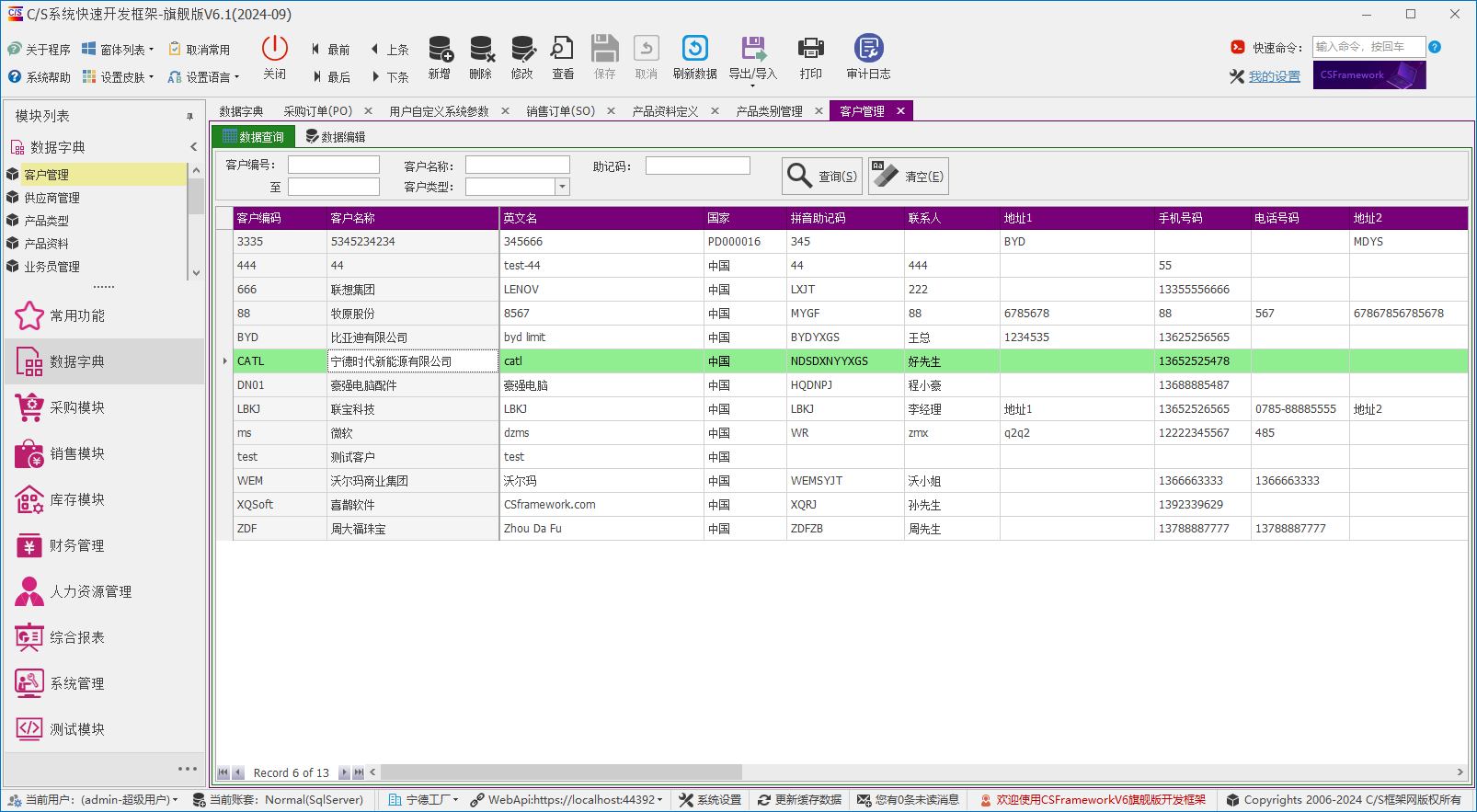Image resolution: width=1477 pixels, height=812 pixels.
Task: Open the 测试模块 test module
Action: (x=104, y=729)
